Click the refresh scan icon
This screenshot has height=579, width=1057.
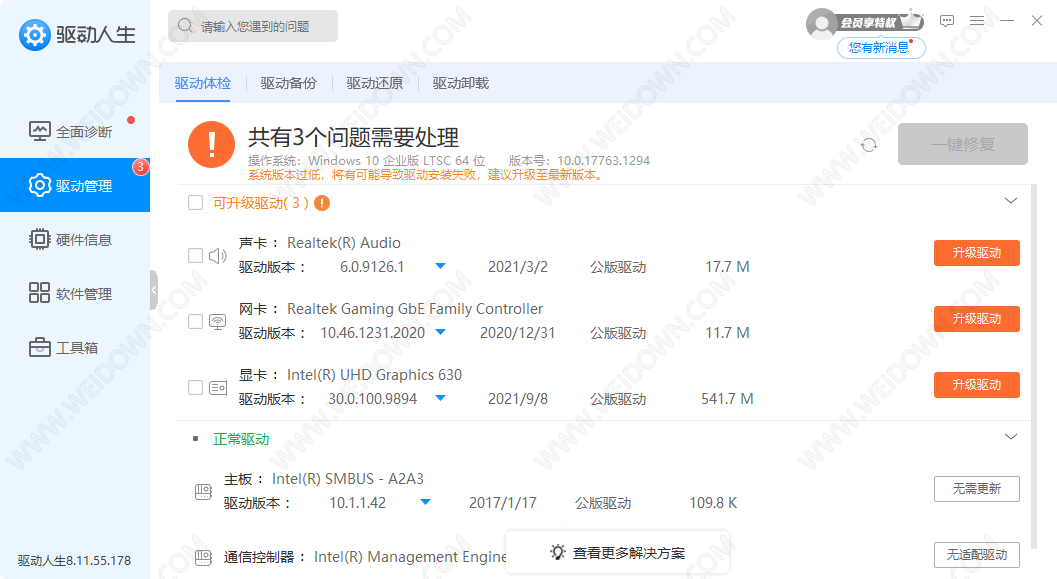click(x=869, y=144)
